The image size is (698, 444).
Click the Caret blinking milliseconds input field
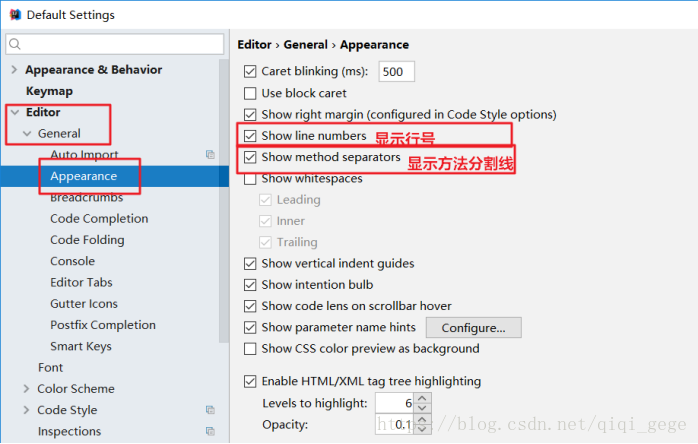pyautogui.click(x=396, y=72)
